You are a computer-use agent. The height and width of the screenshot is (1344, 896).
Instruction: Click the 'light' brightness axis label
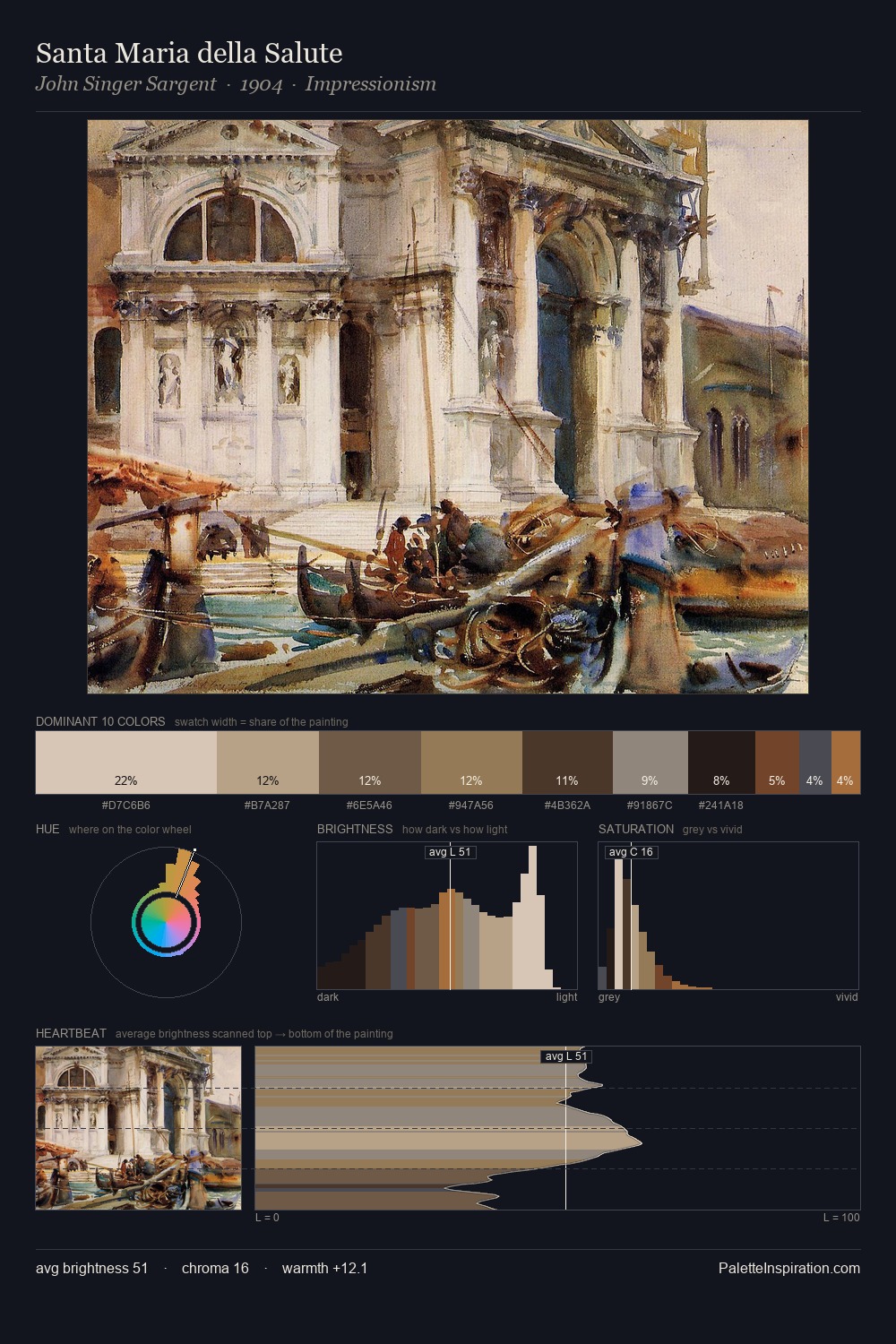click(x=567, y=996)
